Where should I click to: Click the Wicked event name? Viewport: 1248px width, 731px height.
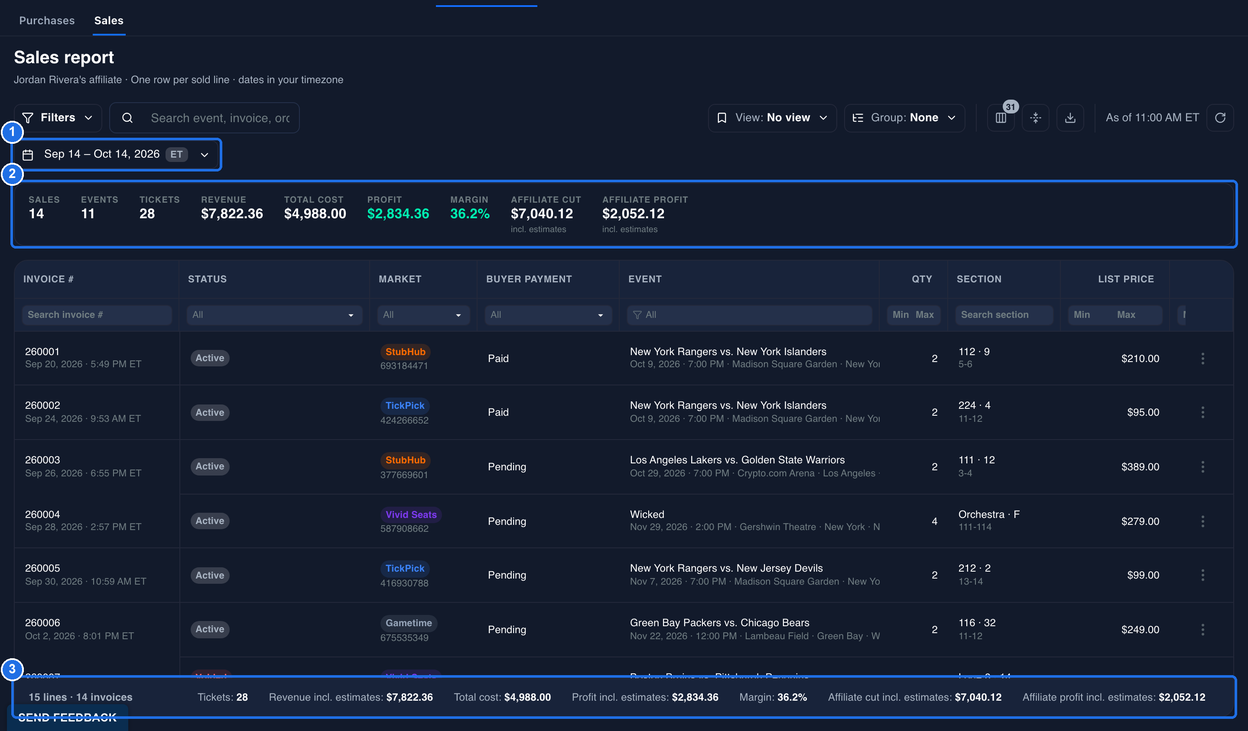click(647, 515)
